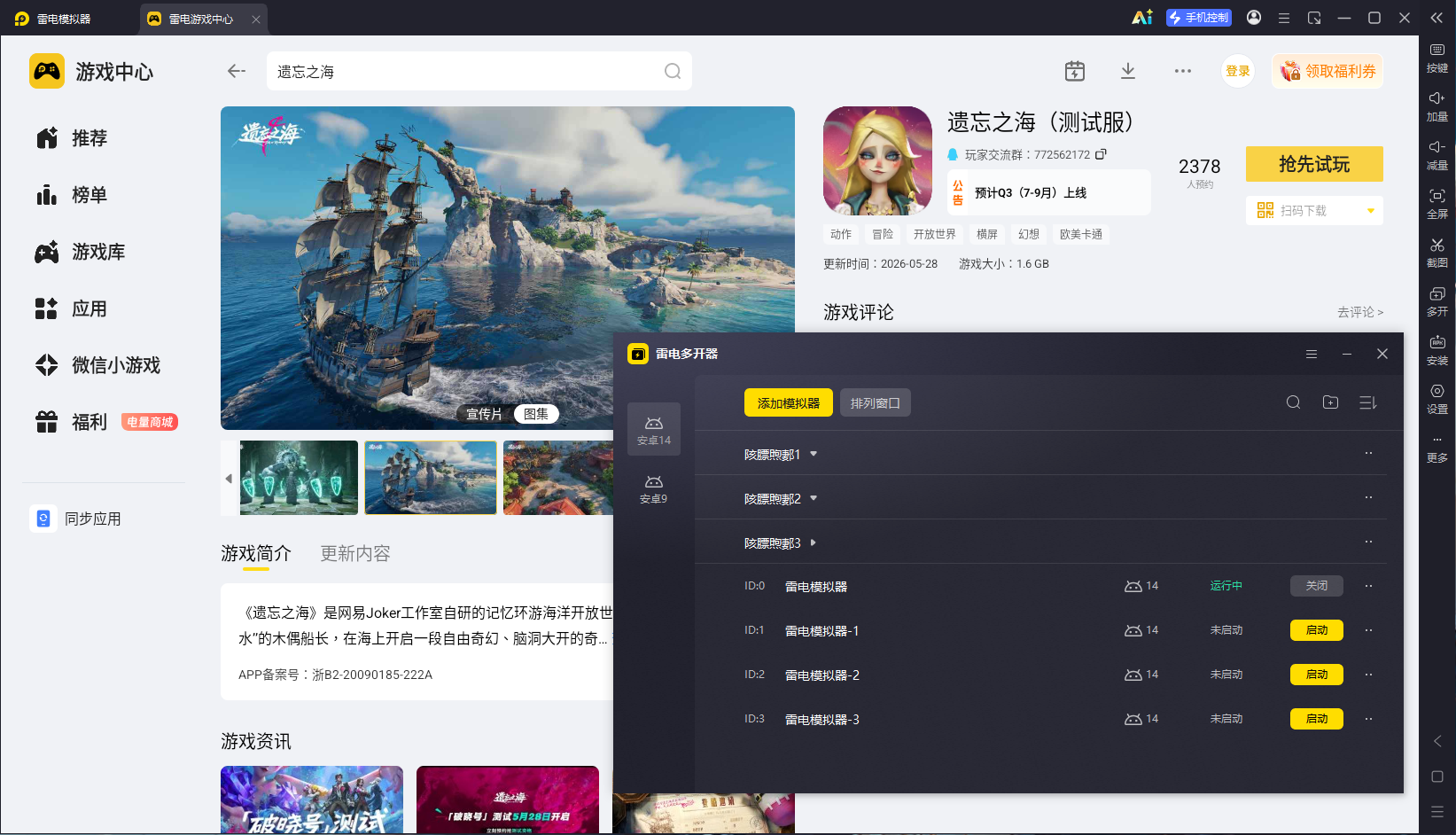Switch to the 雷电模拟器 title tab
The image size is (1456, 835).
click(55, 19)
